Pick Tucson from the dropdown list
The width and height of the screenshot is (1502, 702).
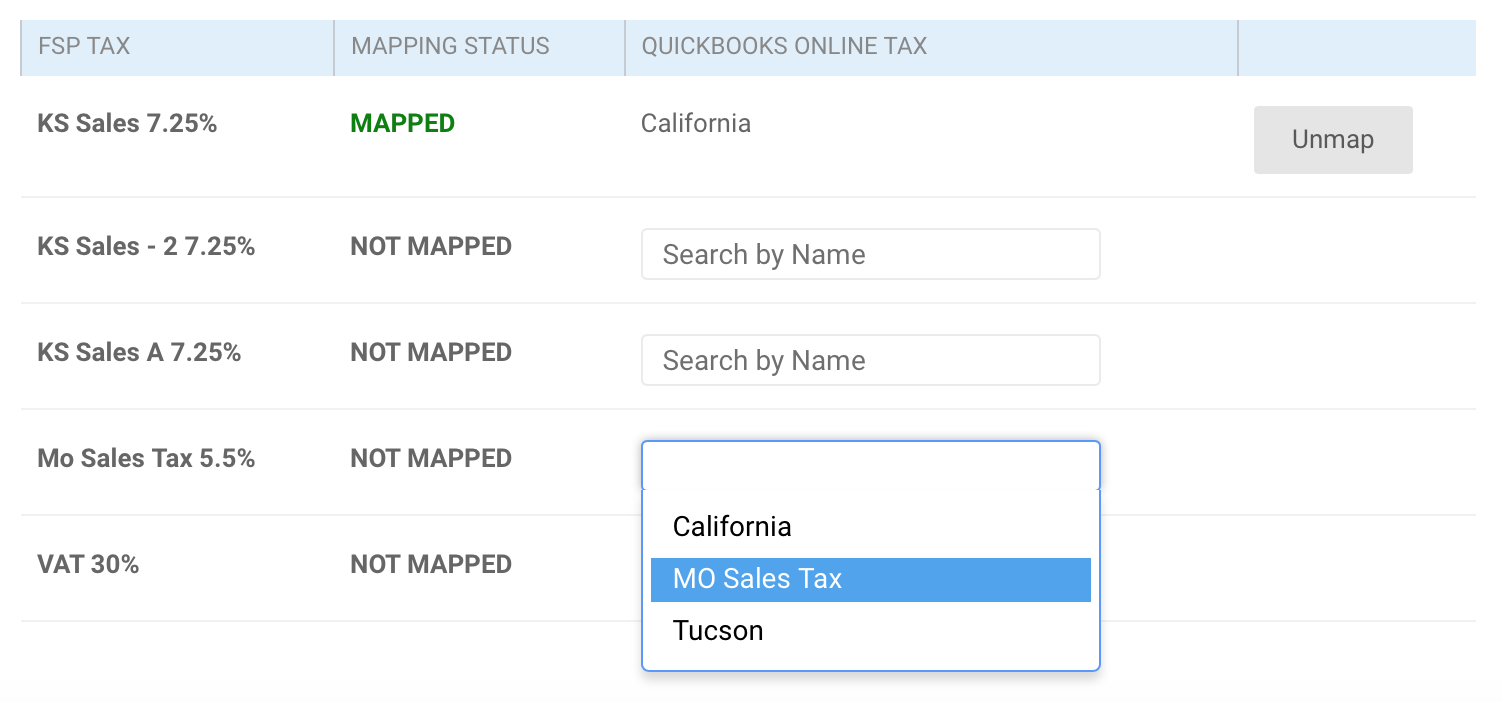870,631
